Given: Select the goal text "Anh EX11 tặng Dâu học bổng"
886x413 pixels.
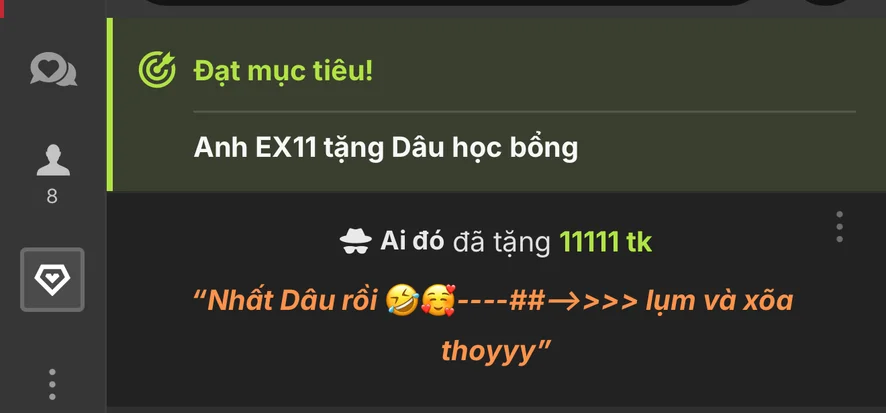Looking at the screenshot, I should coord(386,148).
